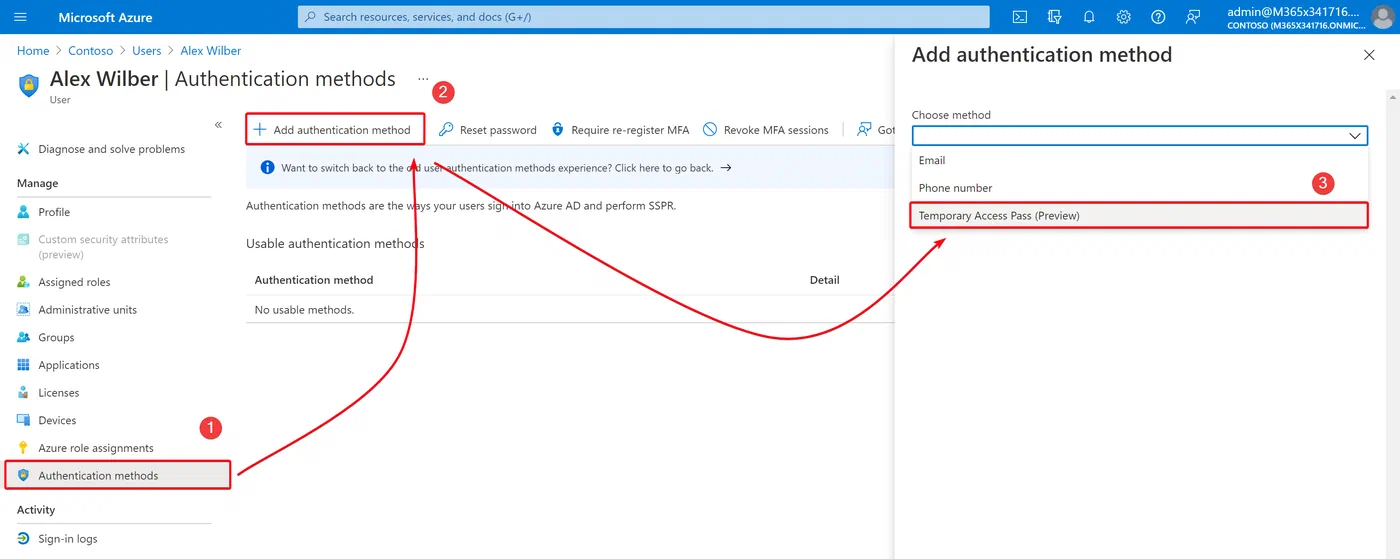Click the Devices icon
This screenshot has width=1400, height=559.
pos(24,420)
